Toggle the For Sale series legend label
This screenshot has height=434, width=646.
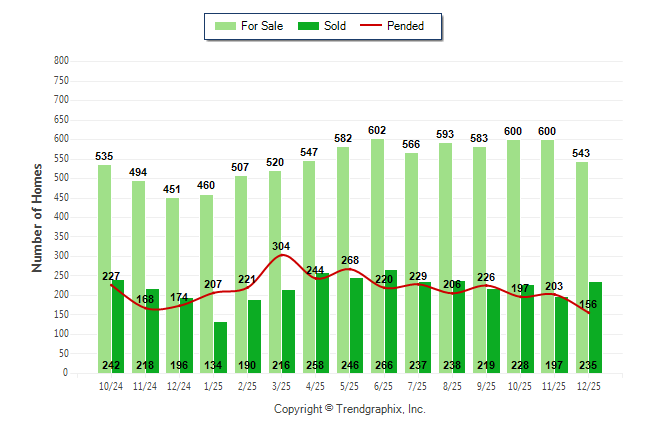pos(262,26)
